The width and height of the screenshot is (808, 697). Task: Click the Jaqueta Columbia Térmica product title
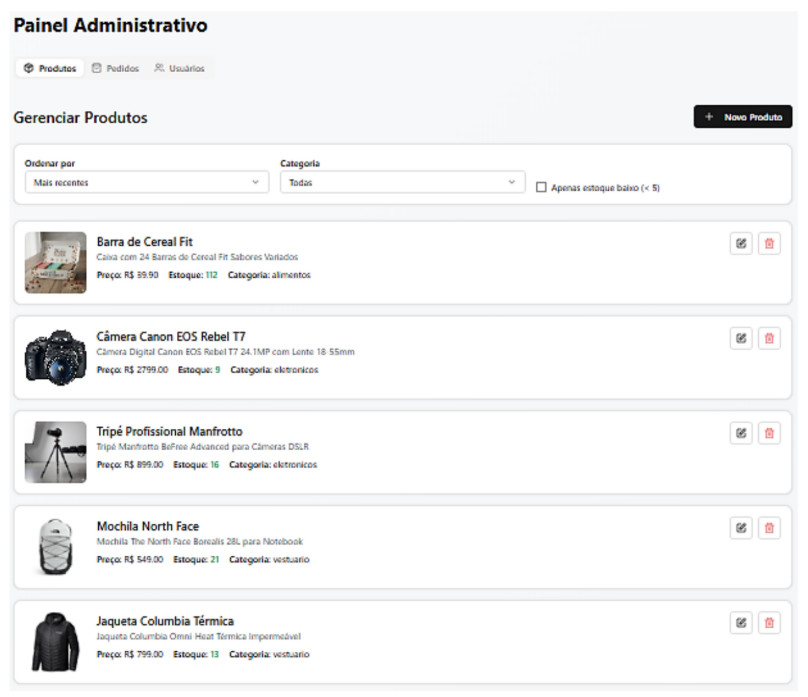[x=165, y=621]
